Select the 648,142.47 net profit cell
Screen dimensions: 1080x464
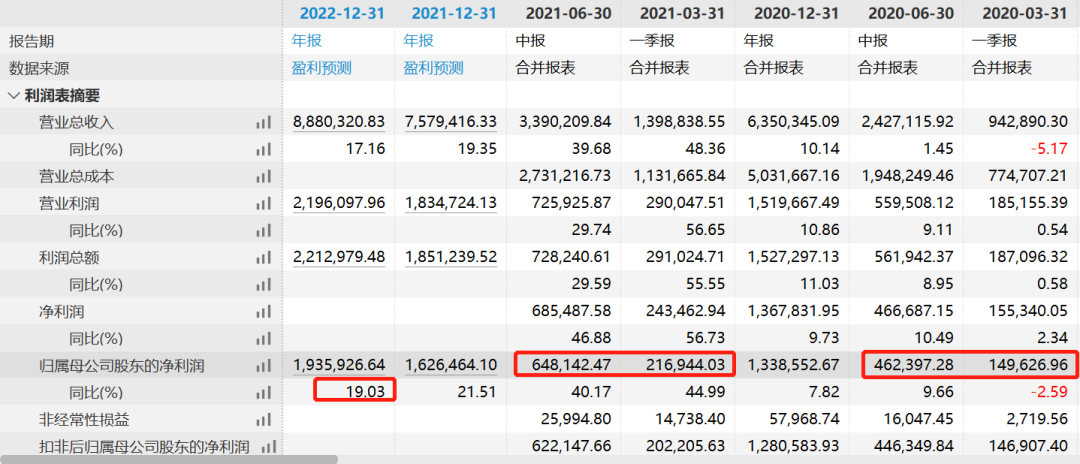coord(565,366)
